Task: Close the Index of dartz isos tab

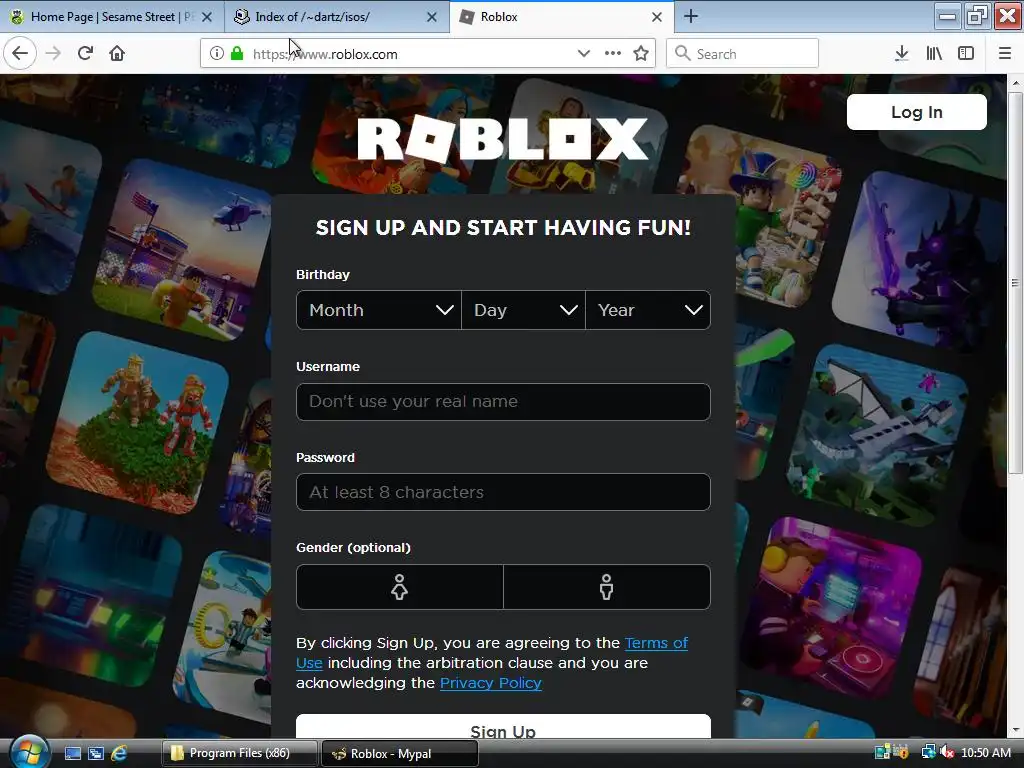Action: pos(432,17)
